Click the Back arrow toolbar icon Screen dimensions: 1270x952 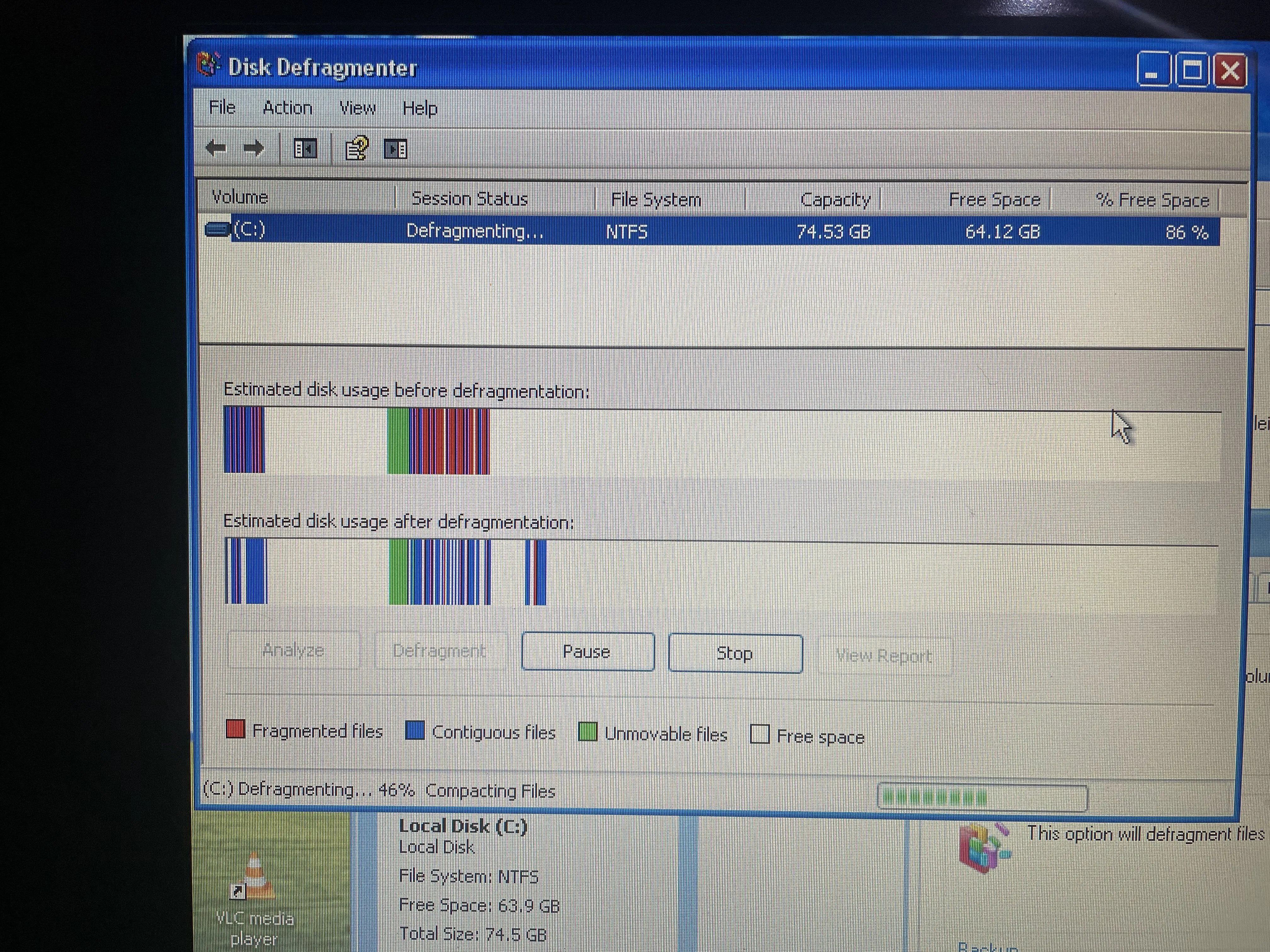[x=215, y=148]
